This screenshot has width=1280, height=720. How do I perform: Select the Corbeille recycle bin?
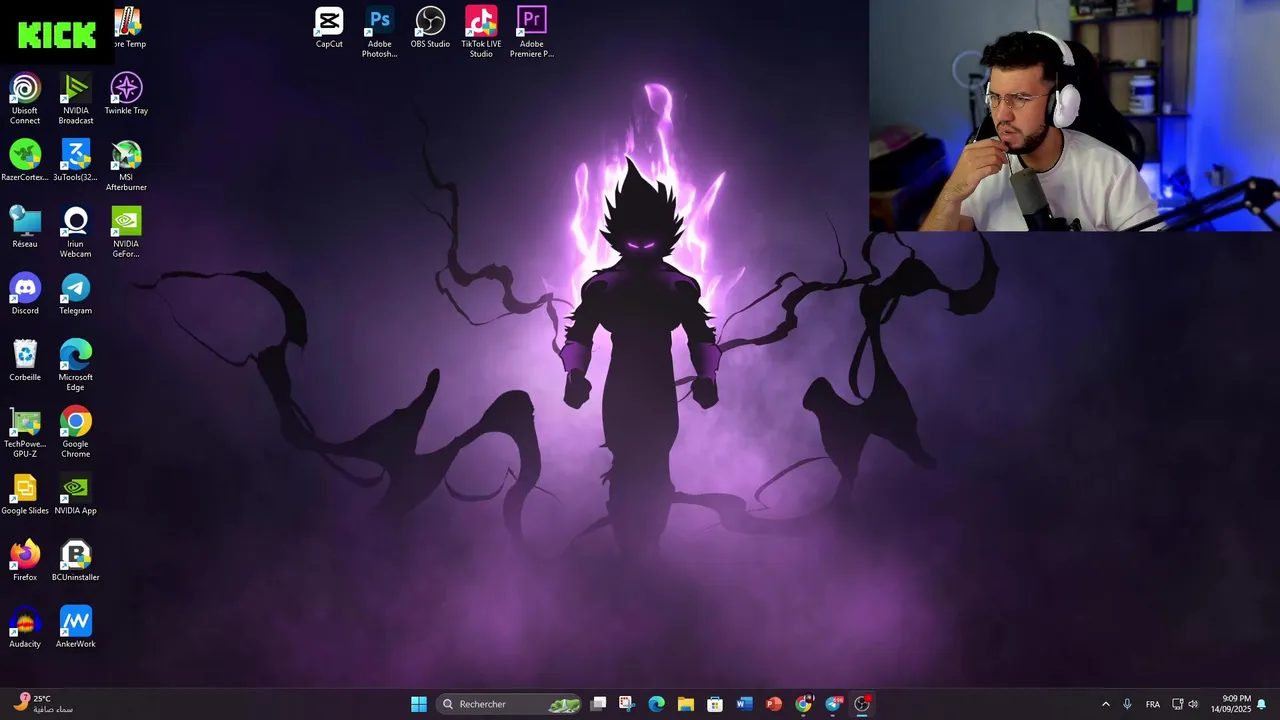(x=25, y=360)
